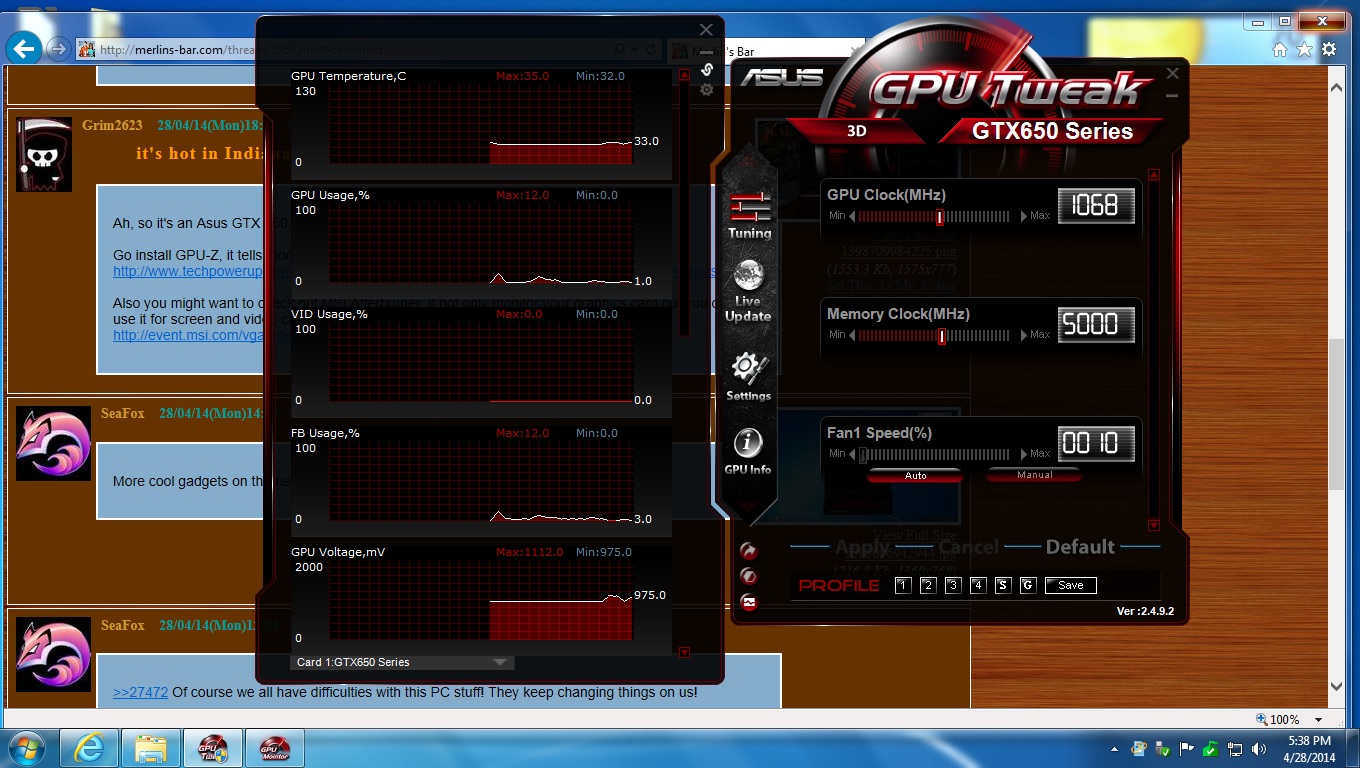Click the monitor panel scroll-up red arrow
1360x768 pixels.
(684, 75)
